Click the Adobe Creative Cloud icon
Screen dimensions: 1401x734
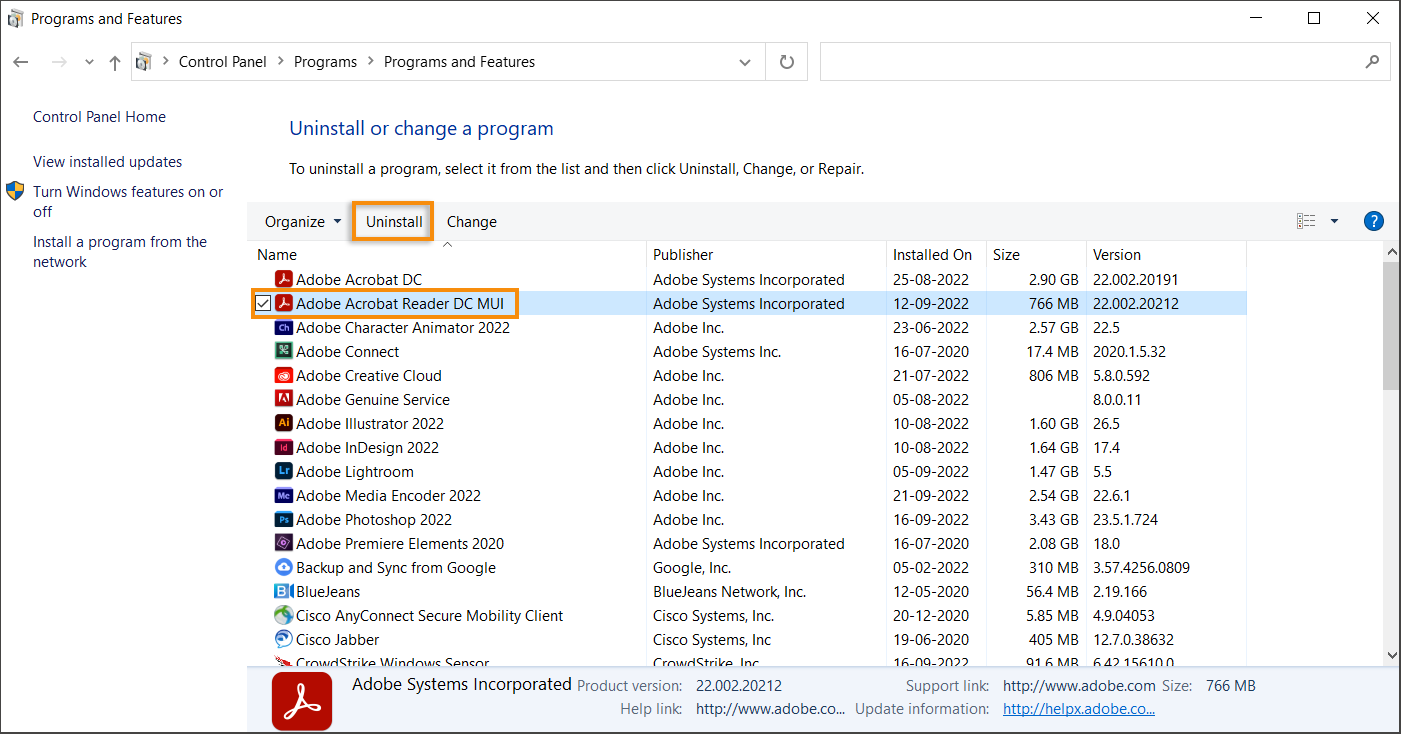(285, 375)
